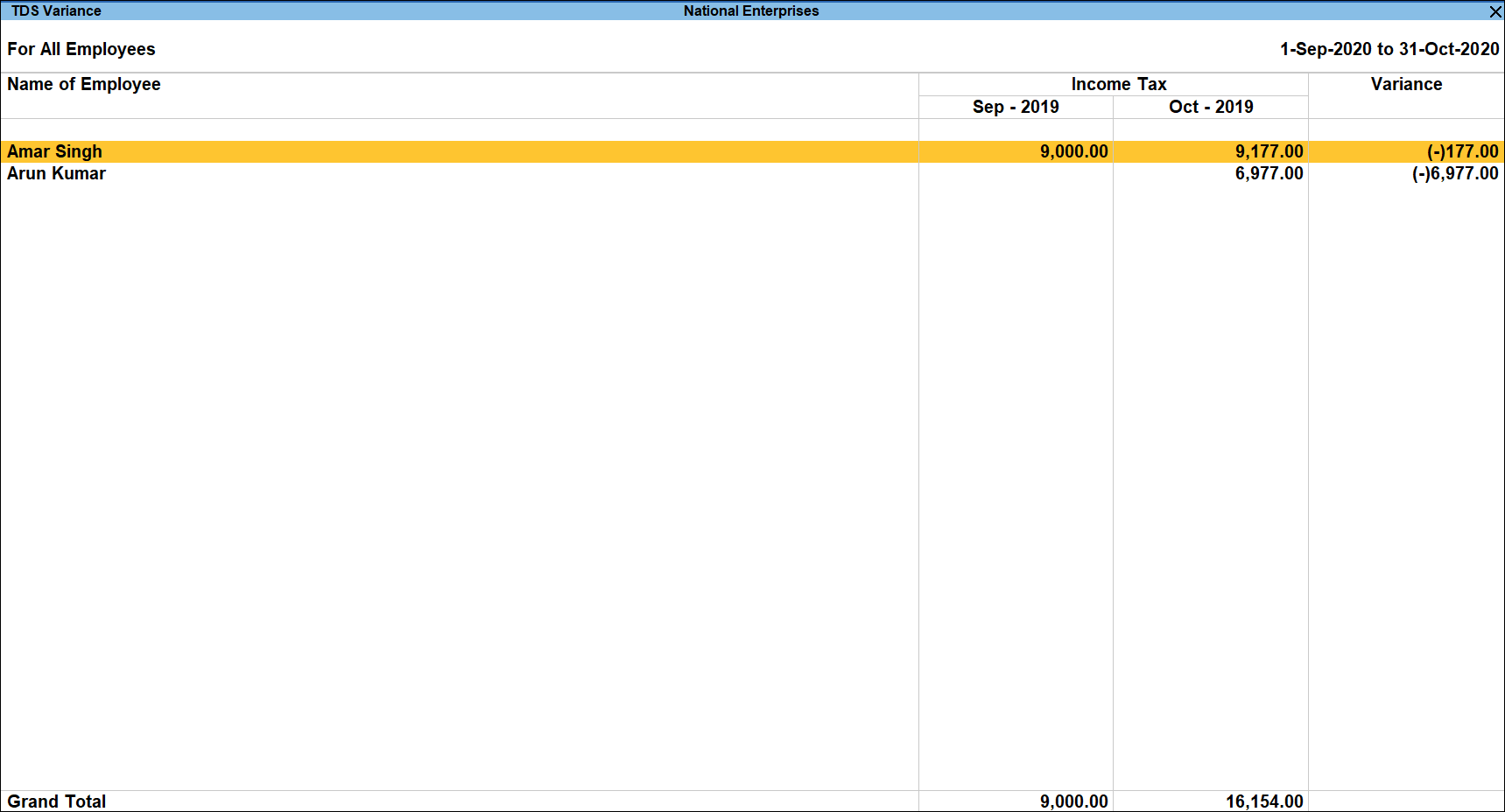
Task: Click Arun Kumar's 6,977.00 October amount
Action: [1268, 173]
